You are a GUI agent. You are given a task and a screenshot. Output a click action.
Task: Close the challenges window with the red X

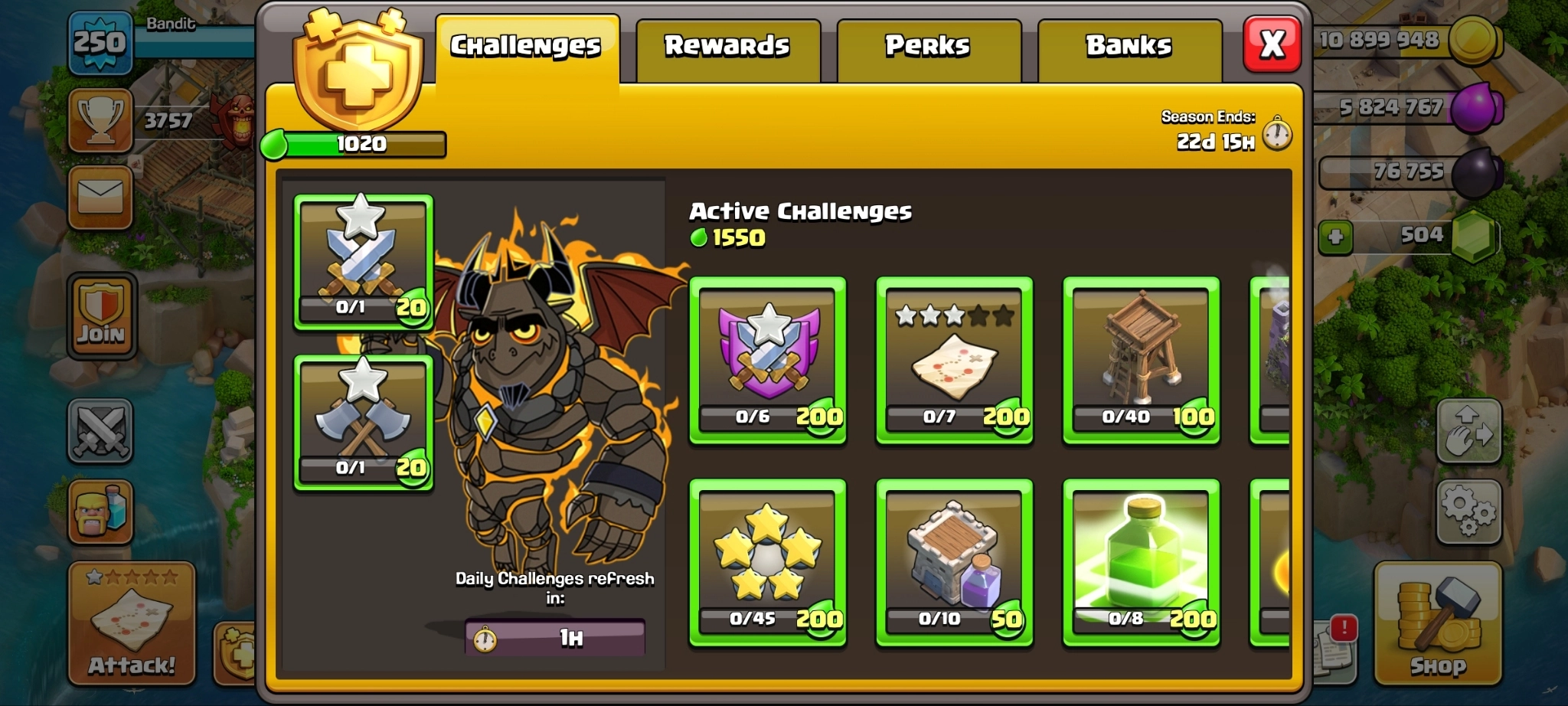1272,44
